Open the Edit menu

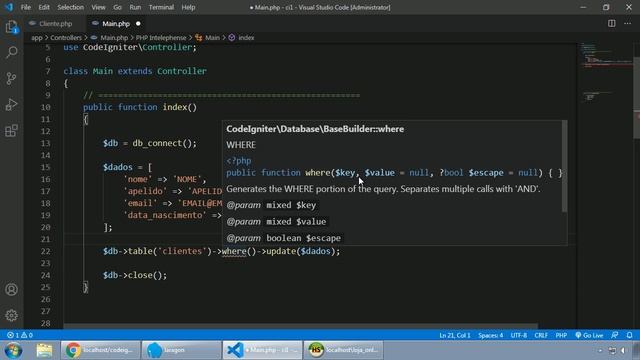pos(44,7)
